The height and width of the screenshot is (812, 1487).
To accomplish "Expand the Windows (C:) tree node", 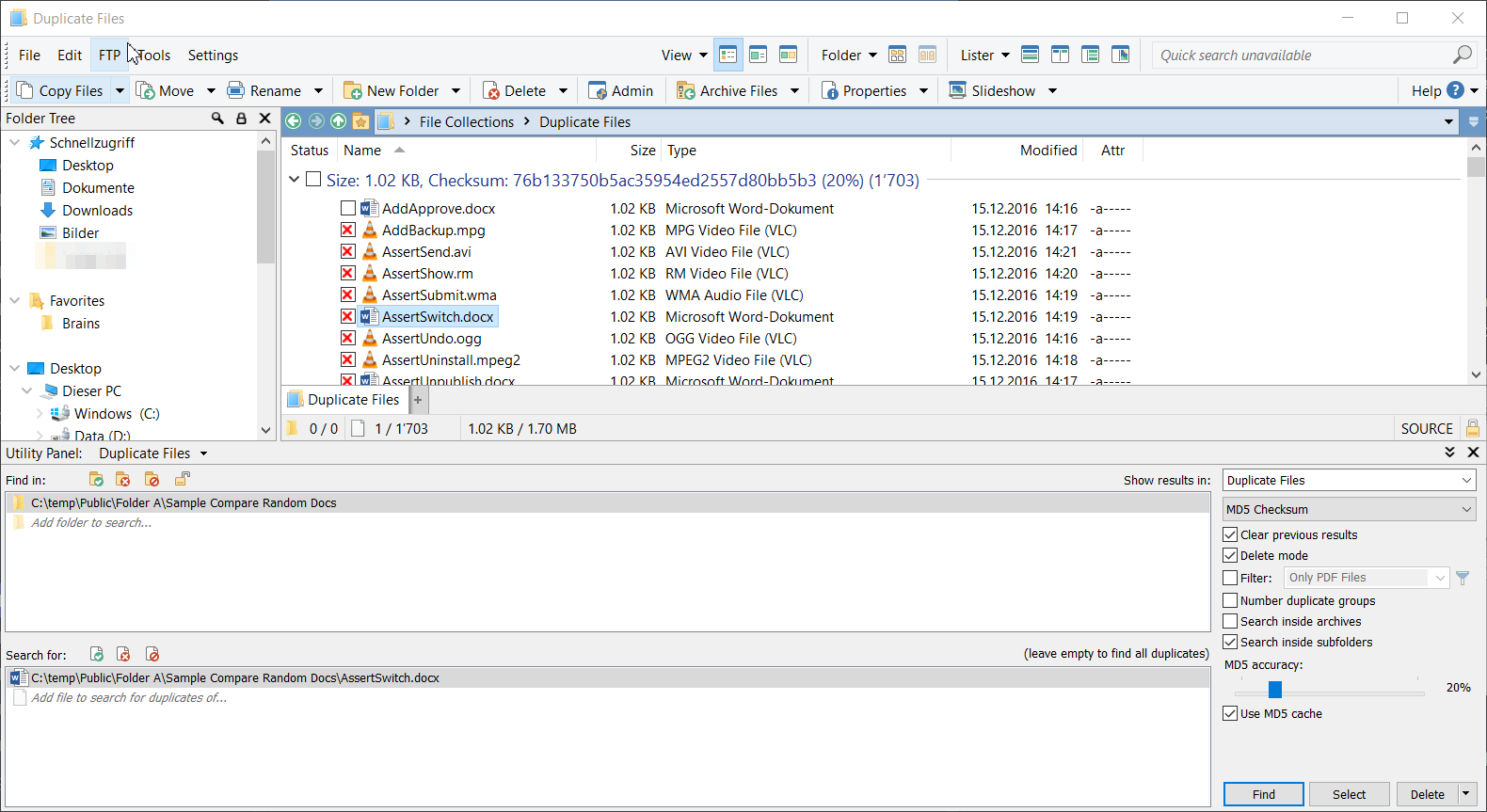I will click(x=40, y=413).
